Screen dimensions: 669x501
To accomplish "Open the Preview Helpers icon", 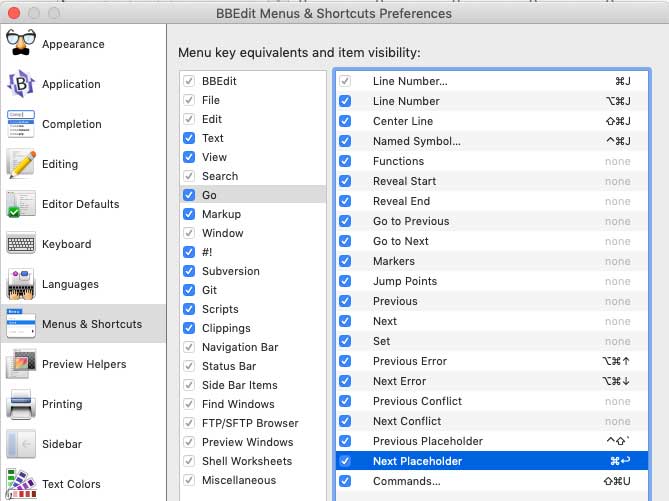I will tap(21, 364).
